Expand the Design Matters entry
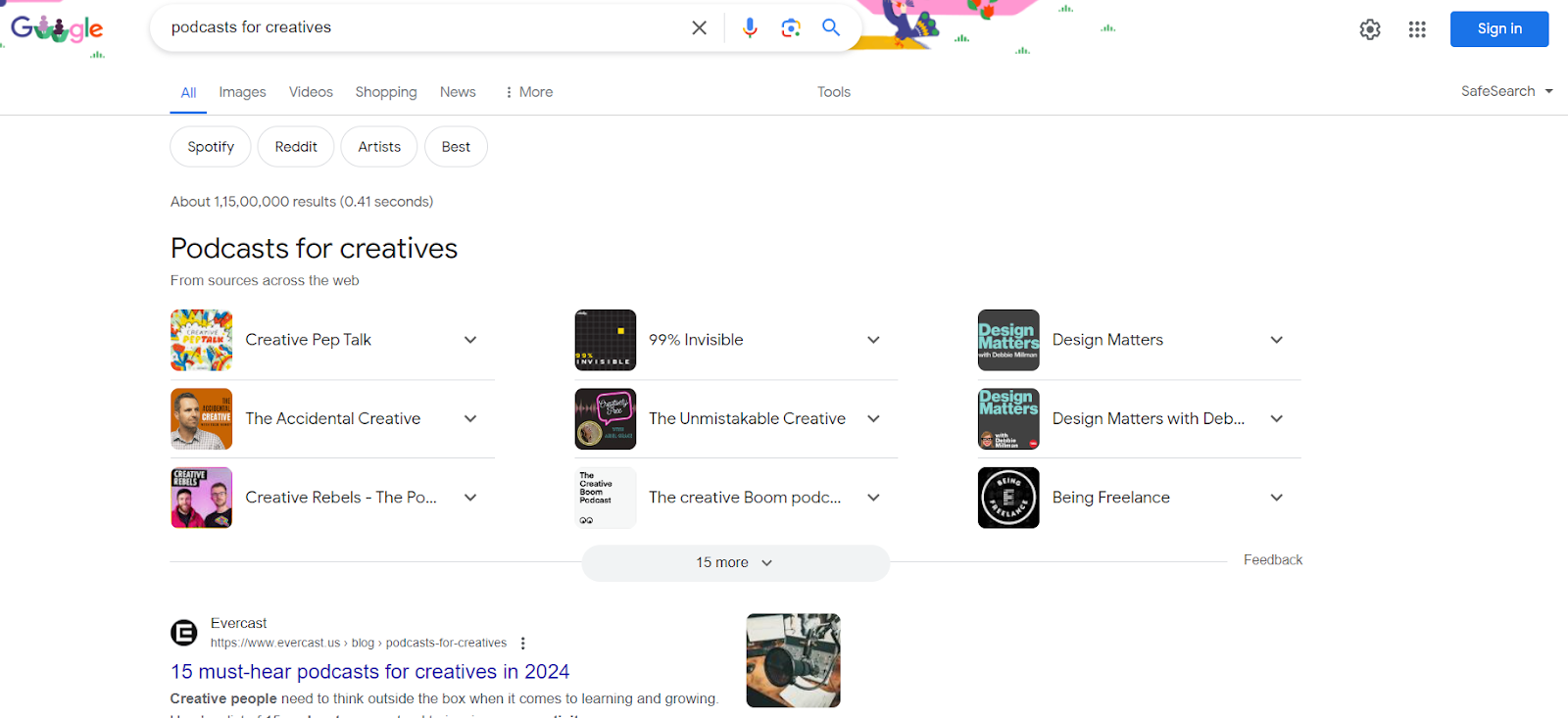 coord(1277,340)
